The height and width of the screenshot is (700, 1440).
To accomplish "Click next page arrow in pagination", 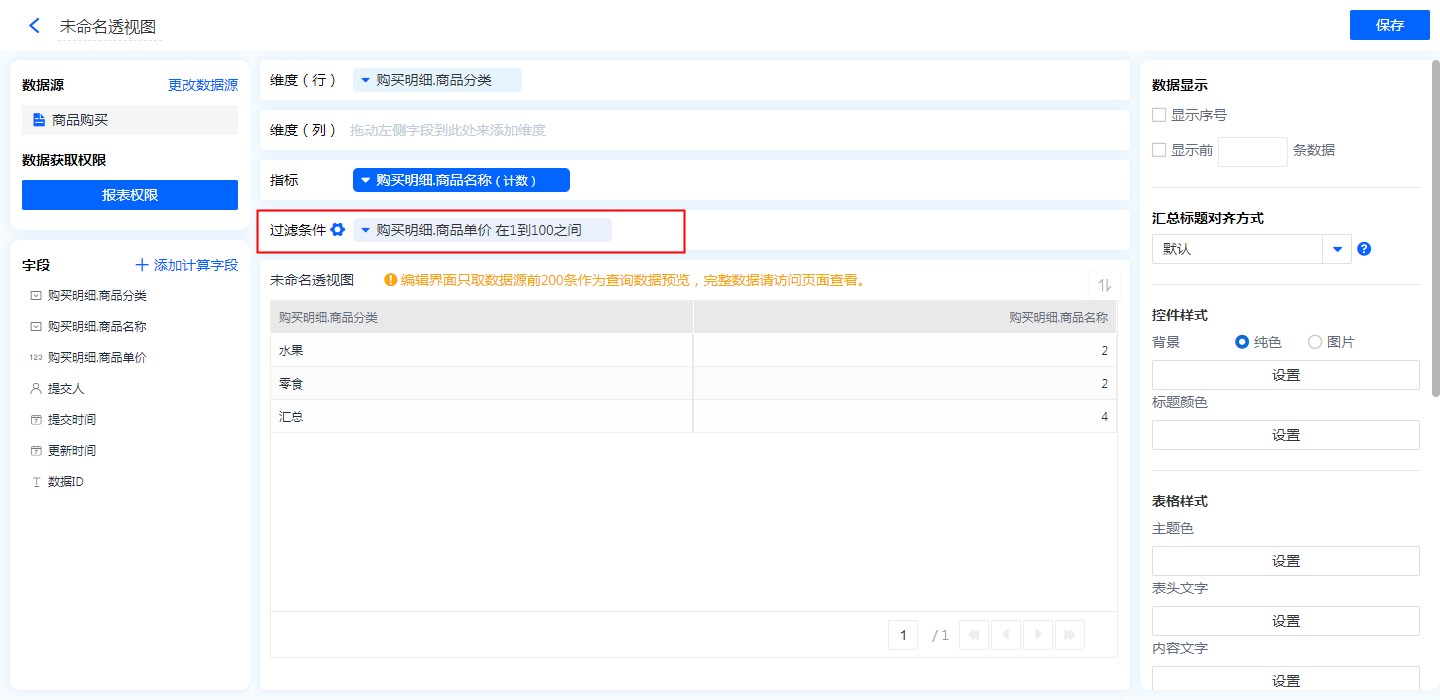I will [1039, 635].
